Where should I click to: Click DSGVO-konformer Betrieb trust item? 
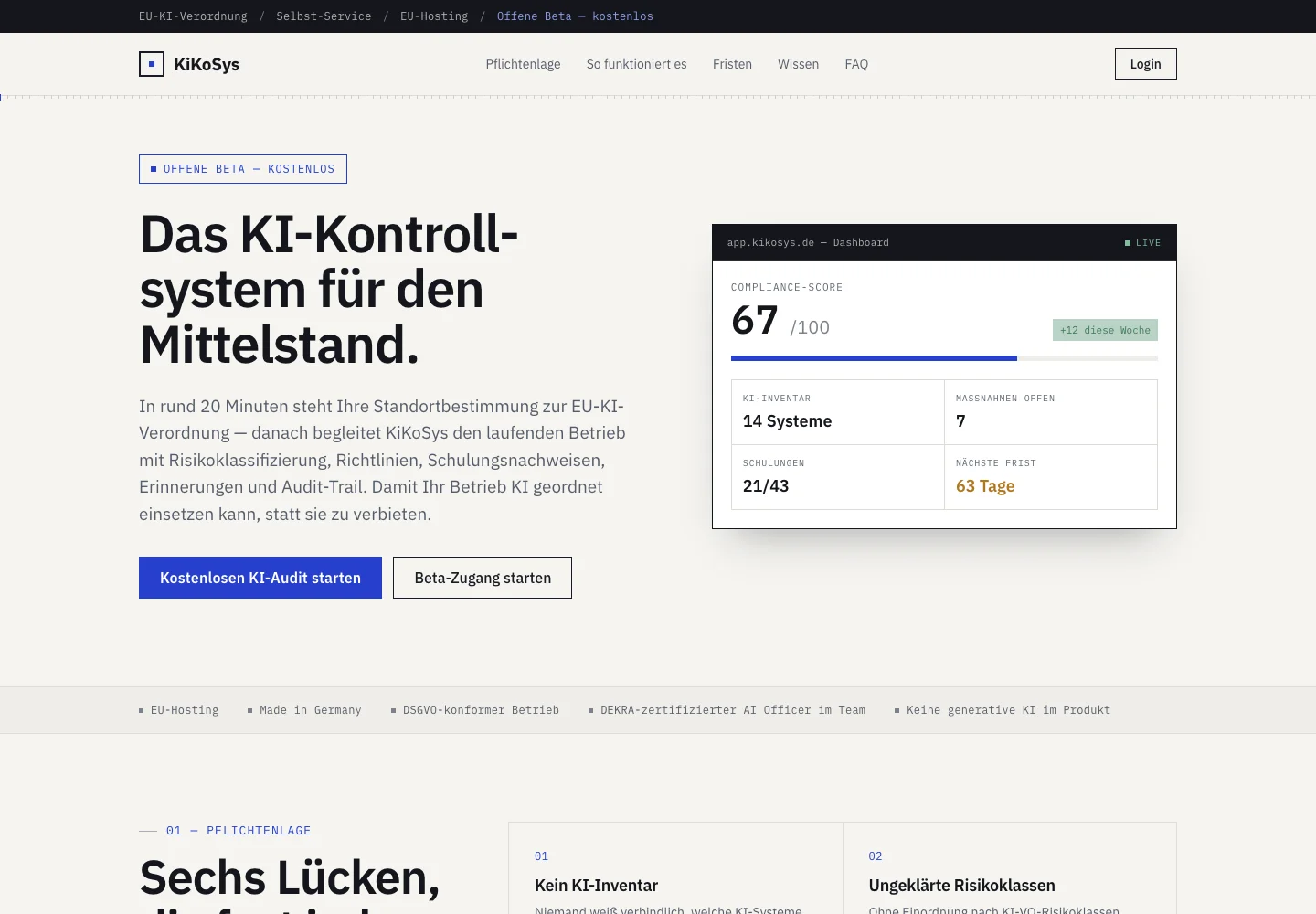475,710
